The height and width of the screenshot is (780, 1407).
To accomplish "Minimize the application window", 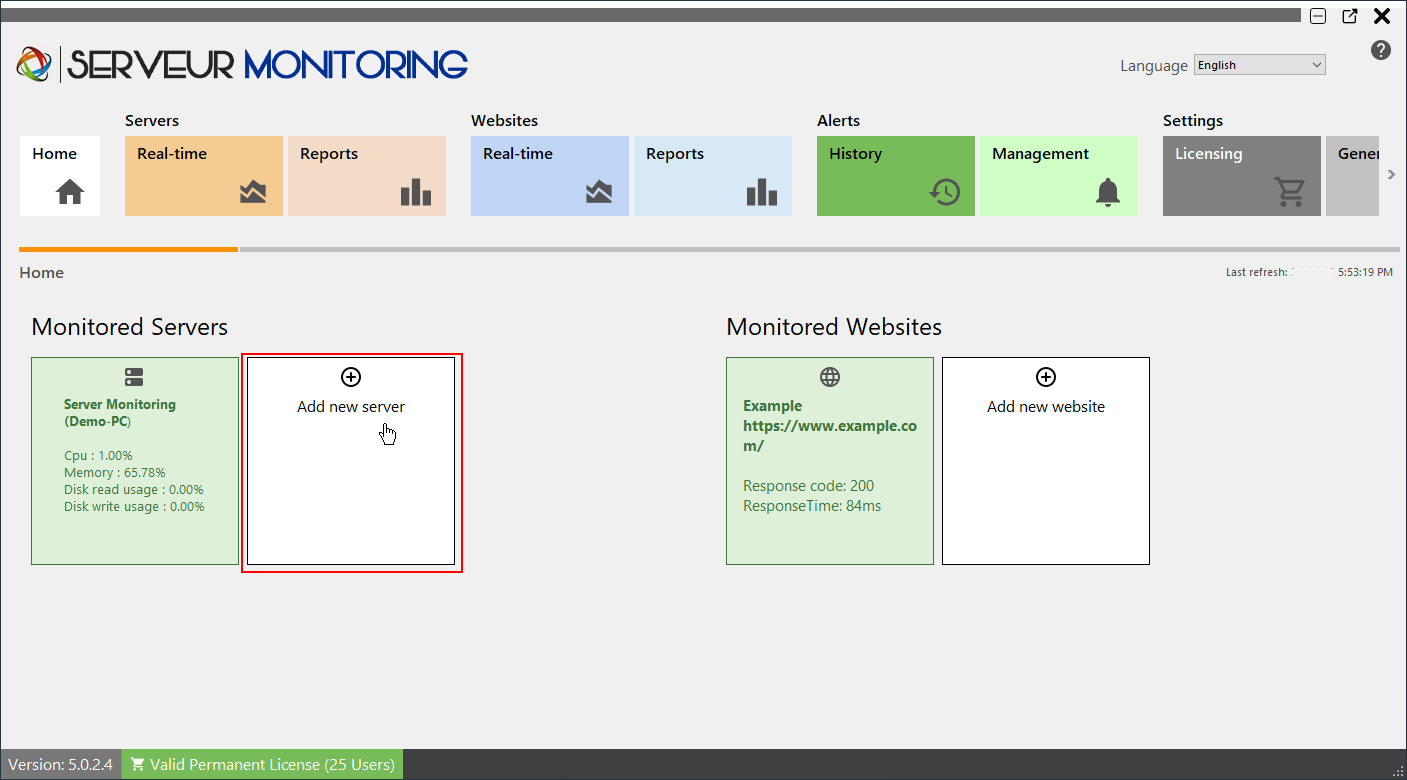I will pyautogui.click(x=1318, y=16).
